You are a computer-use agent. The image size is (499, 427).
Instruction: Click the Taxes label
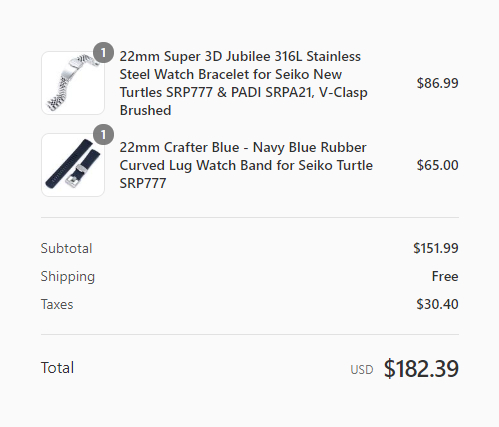click(57, 304)
